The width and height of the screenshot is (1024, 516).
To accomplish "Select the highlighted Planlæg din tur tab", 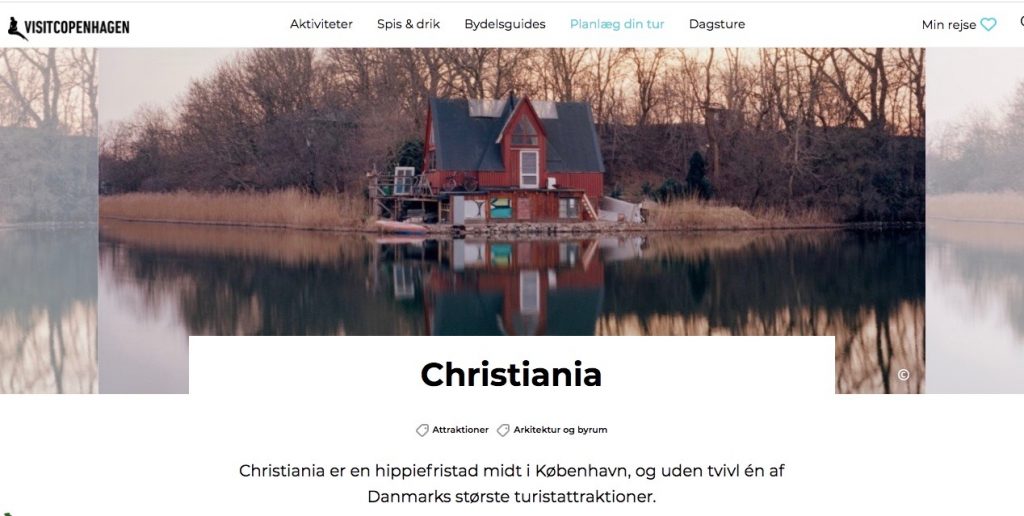I will tap(617, 24).
